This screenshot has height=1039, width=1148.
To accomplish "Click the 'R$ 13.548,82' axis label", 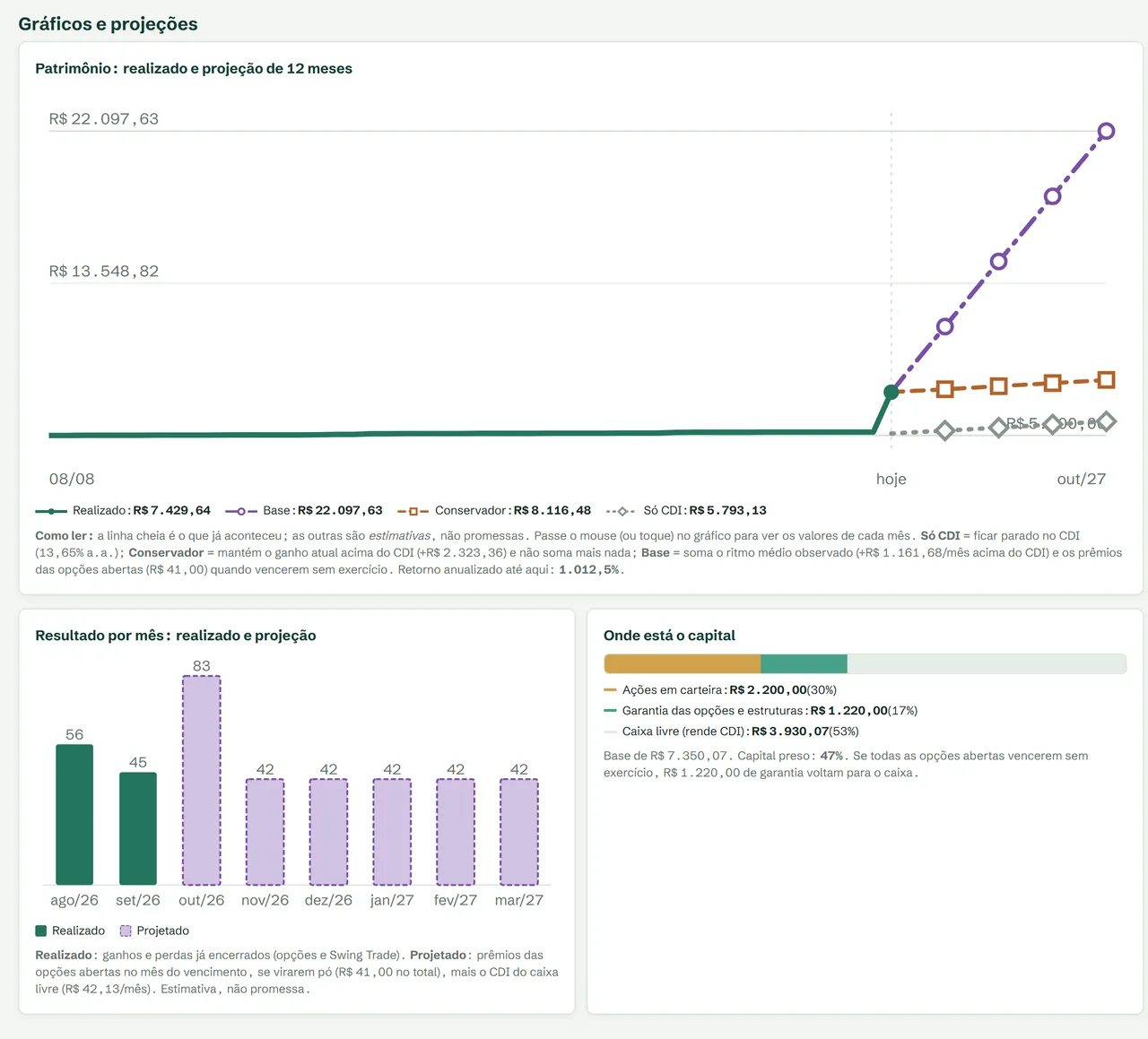I will click(104, 272).
